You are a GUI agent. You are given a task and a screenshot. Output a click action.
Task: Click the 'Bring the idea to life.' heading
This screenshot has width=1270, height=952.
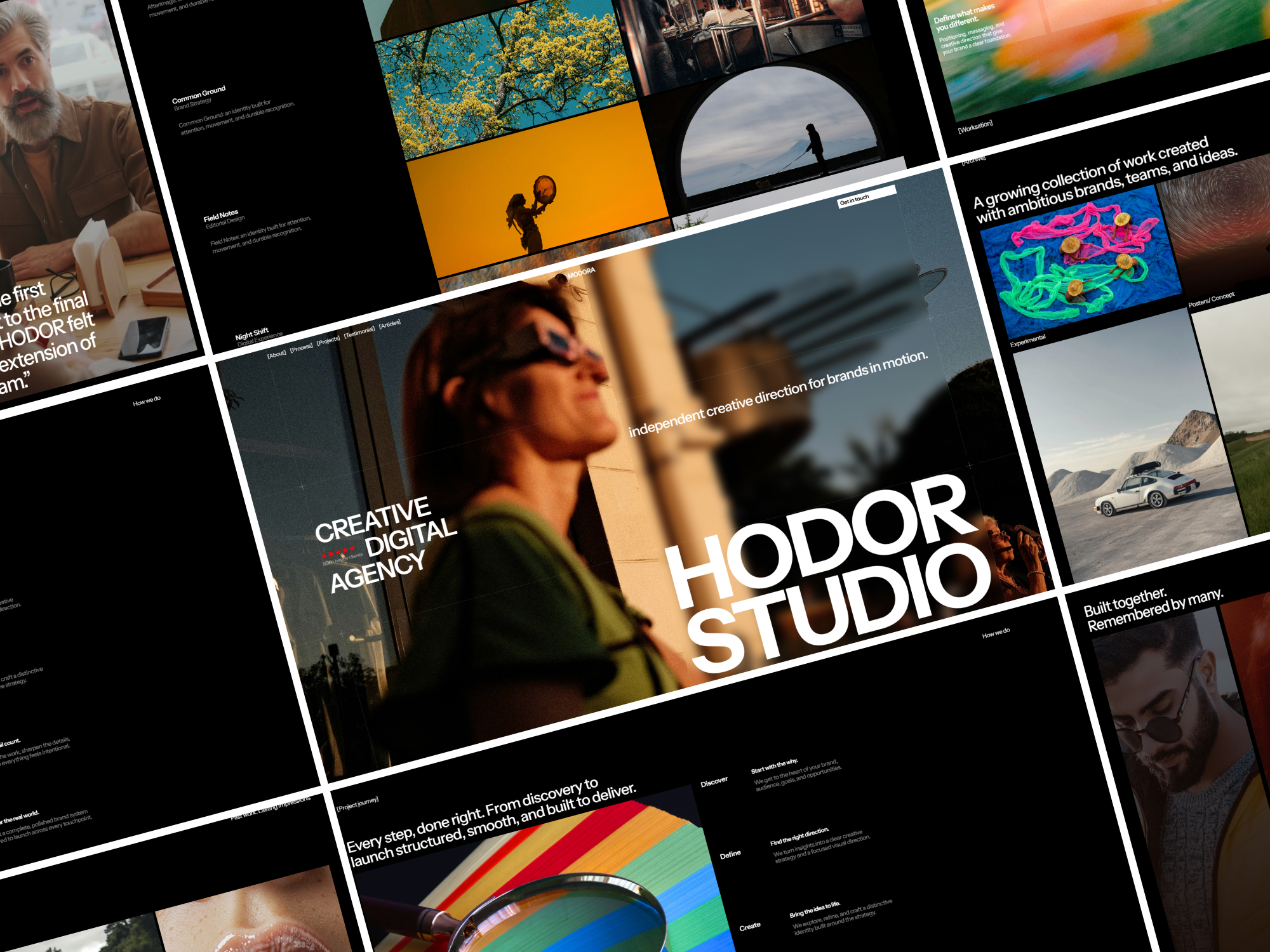click(815, 909)
